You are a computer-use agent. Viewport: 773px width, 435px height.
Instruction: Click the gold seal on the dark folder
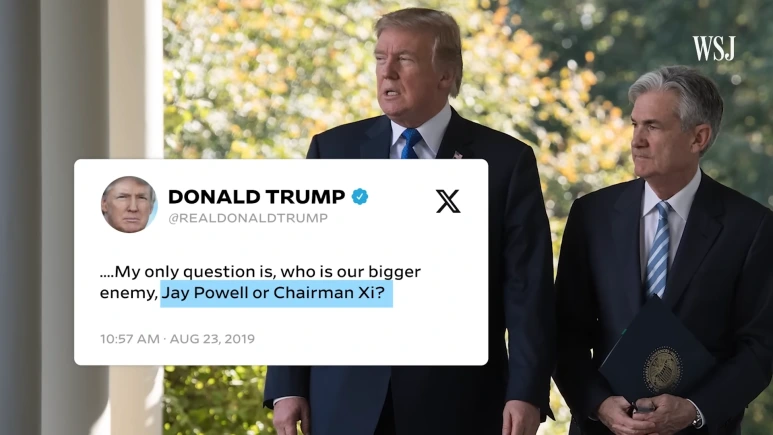(x=664, y=370)
